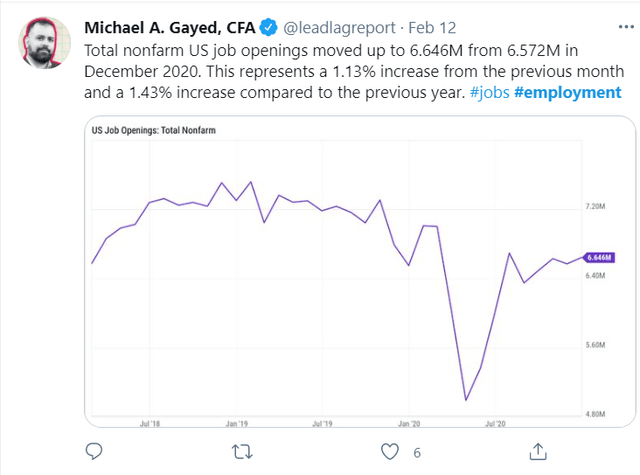Click the tweet text about job openings
Image resolution: width=640 pixels, height=475 pixels.
(353, 71)
